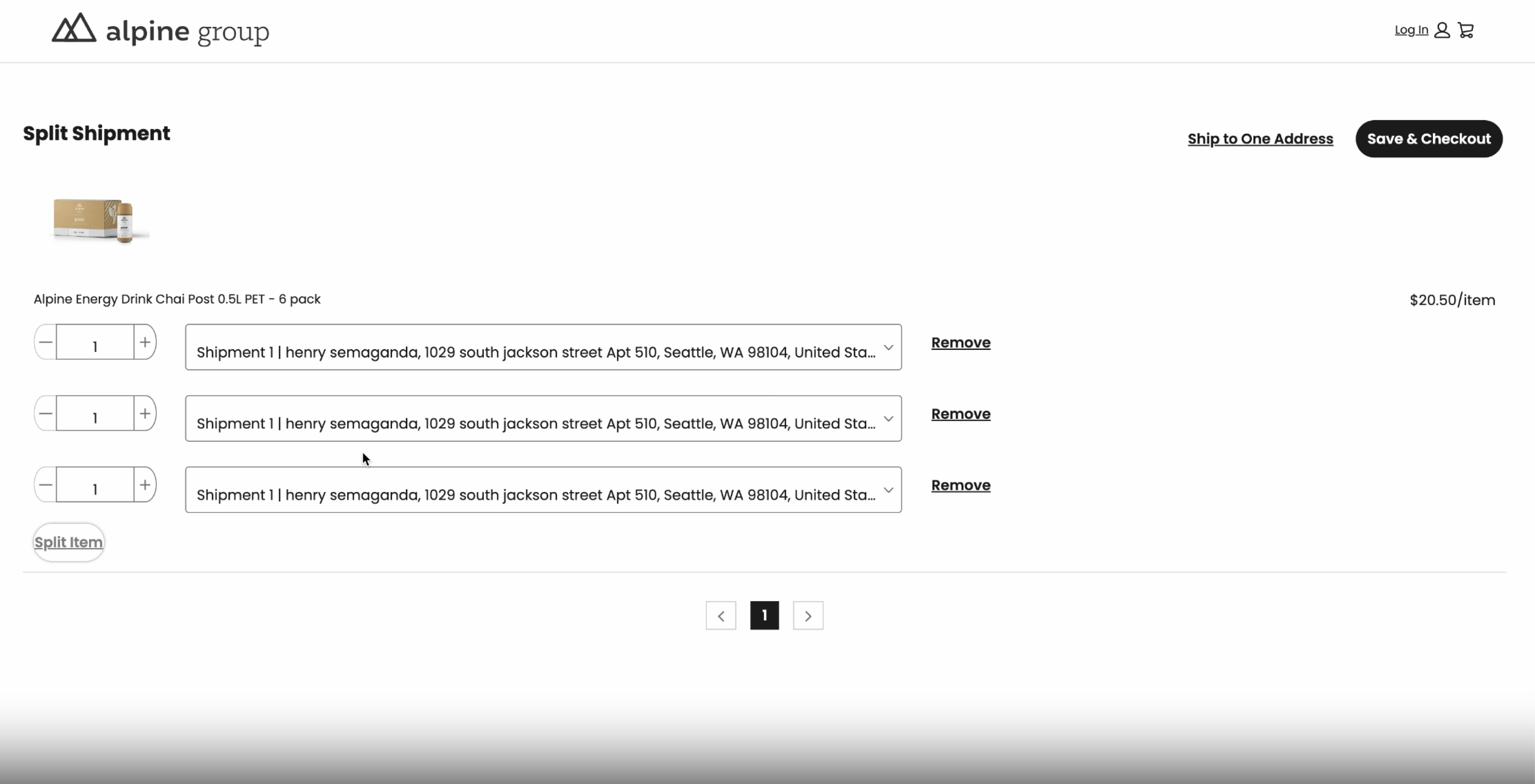Increase quantity in third shipment row
The image size is (1535, 784).
pyautogui.click(x=145, y=485)
